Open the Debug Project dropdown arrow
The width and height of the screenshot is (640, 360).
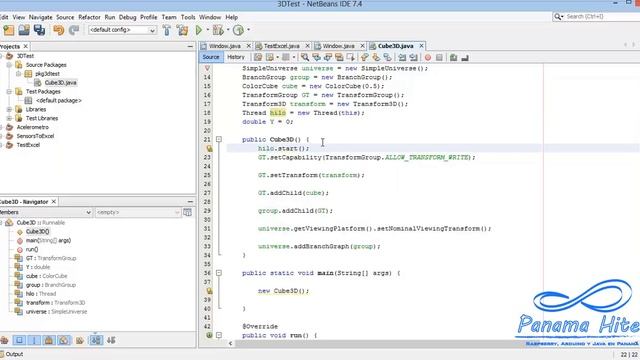pyautogui.click(x=228, y=30)
